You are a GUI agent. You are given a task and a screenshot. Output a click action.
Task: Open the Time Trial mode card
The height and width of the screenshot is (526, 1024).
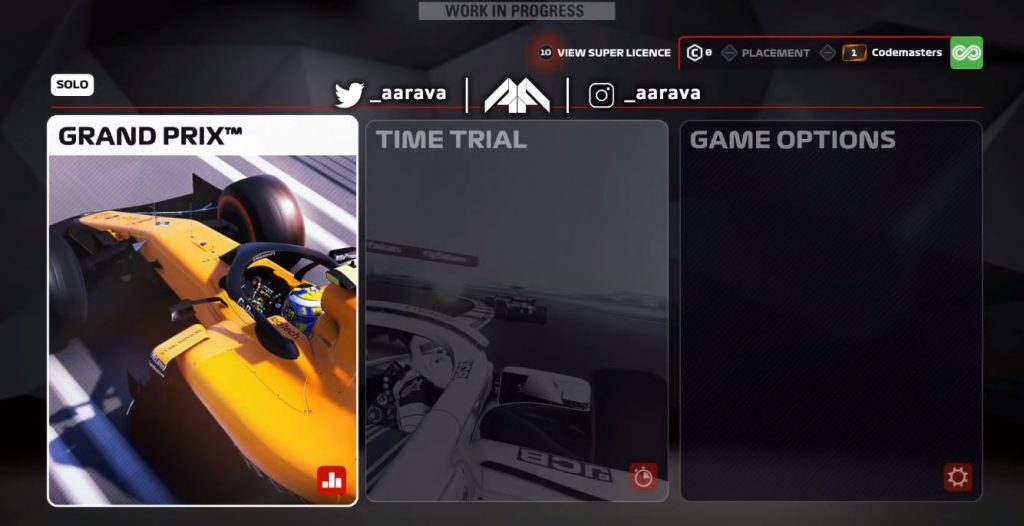click(517, 311)
